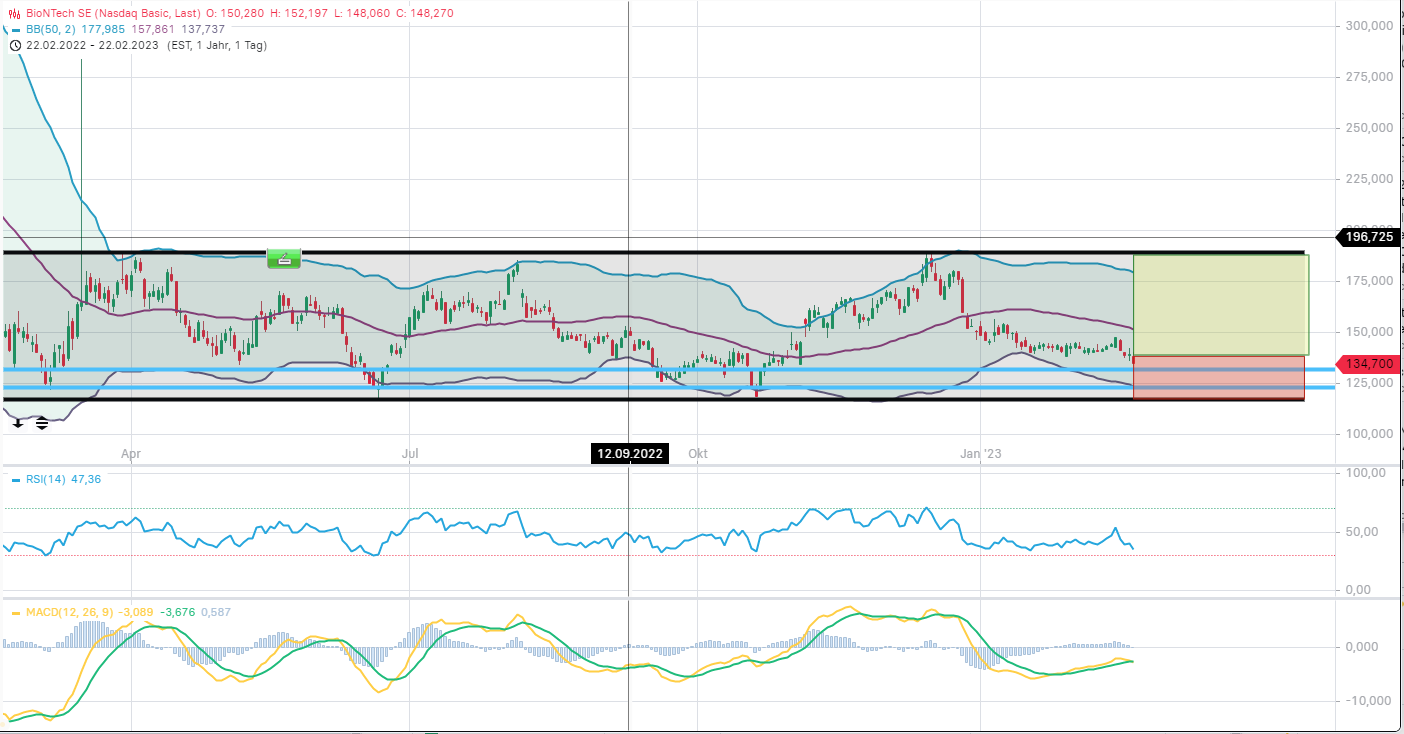This screenshot has height=734, width=1404.
Task: Click the horizontal-lines alignment icon near the down arrow
Action: tap(41, 422)
